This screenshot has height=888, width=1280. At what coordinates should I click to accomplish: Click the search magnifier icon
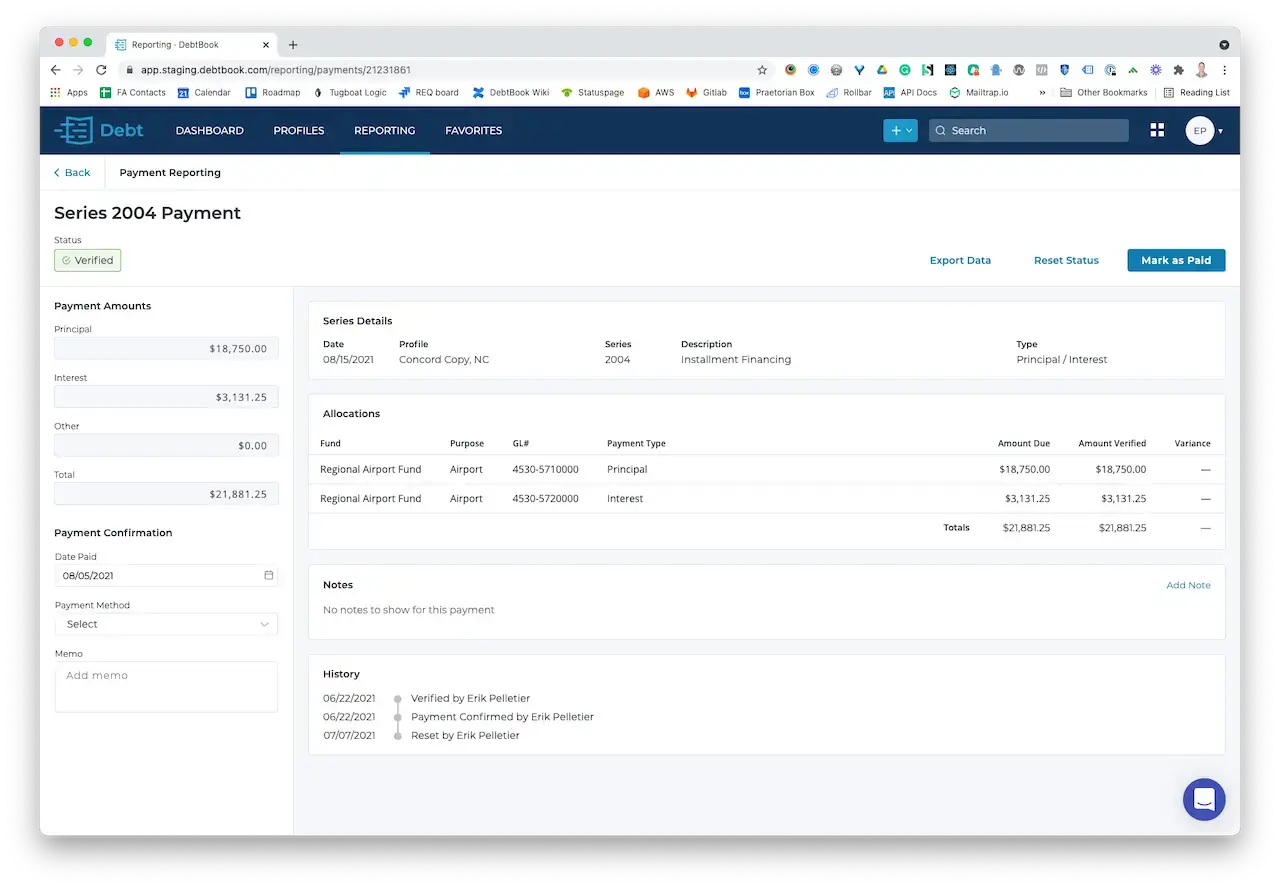point(940,130)
